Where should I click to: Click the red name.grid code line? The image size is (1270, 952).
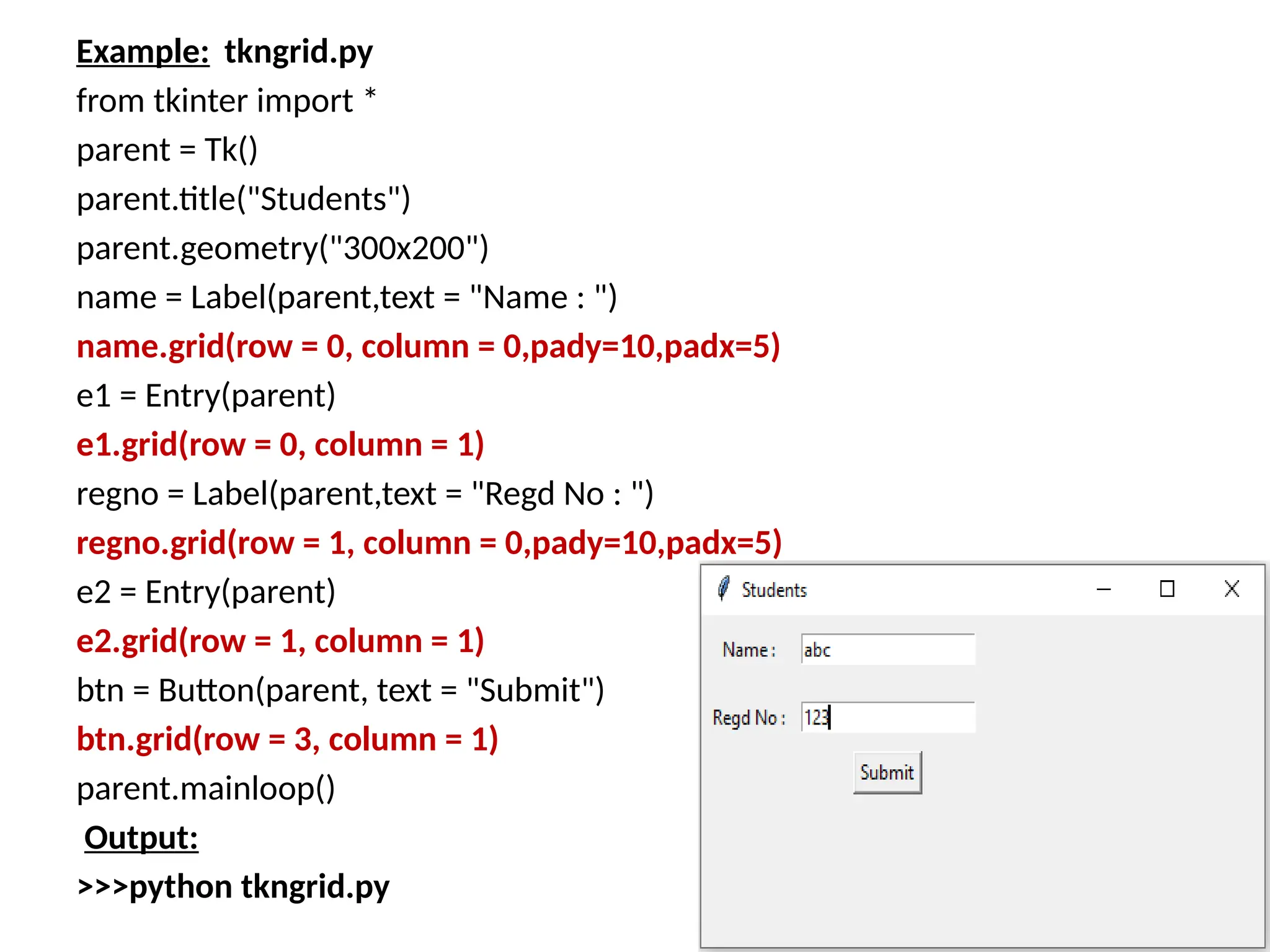(x=428, y=346)
